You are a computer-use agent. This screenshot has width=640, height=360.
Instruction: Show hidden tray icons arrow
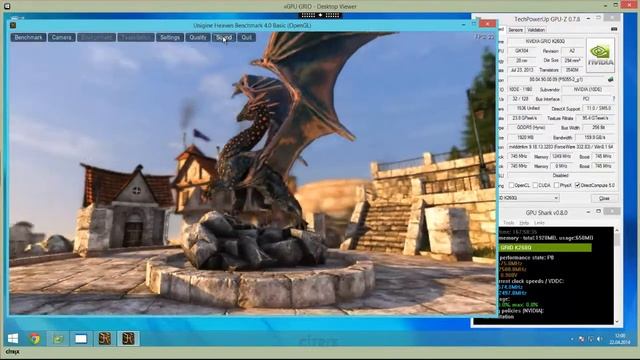click(571, 339)
